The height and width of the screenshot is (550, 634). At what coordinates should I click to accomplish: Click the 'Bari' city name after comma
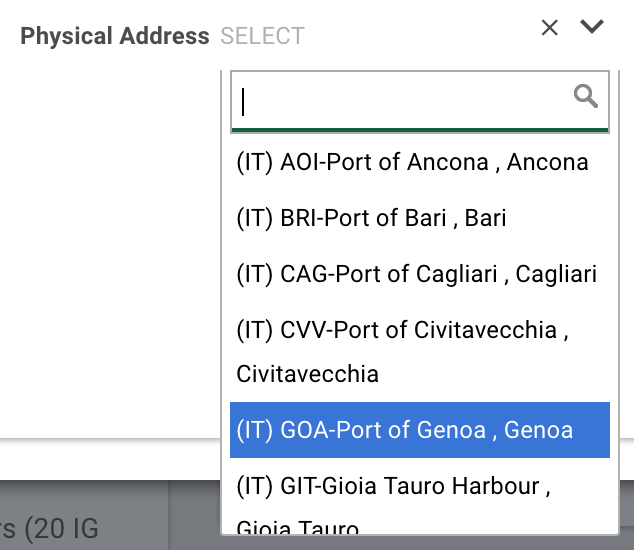(485, 218)
